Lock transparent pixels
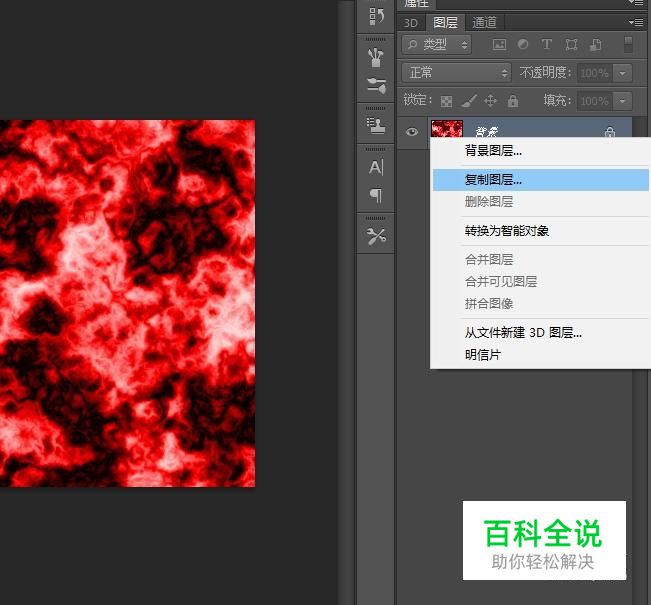Image resolution: width=651 pixels, height=605 pixels. (446, 101)
